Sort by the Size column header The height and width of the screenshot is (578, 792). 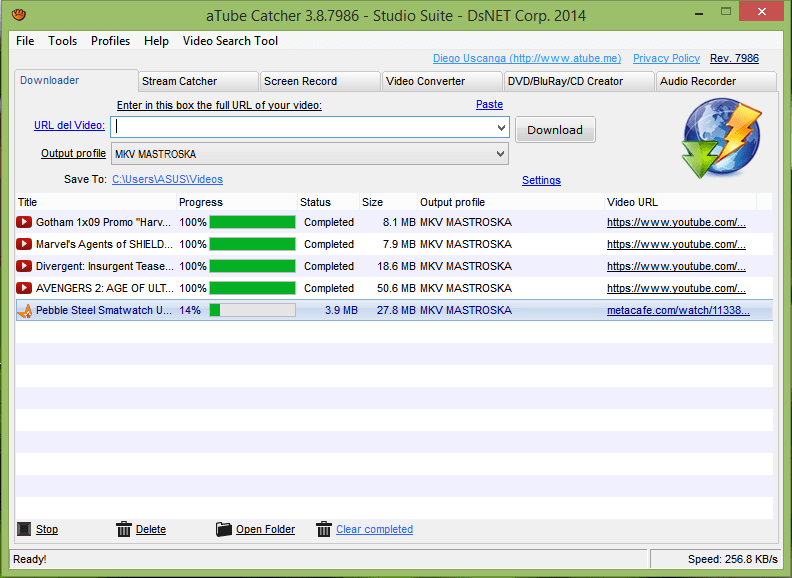[x=388, y=202]
